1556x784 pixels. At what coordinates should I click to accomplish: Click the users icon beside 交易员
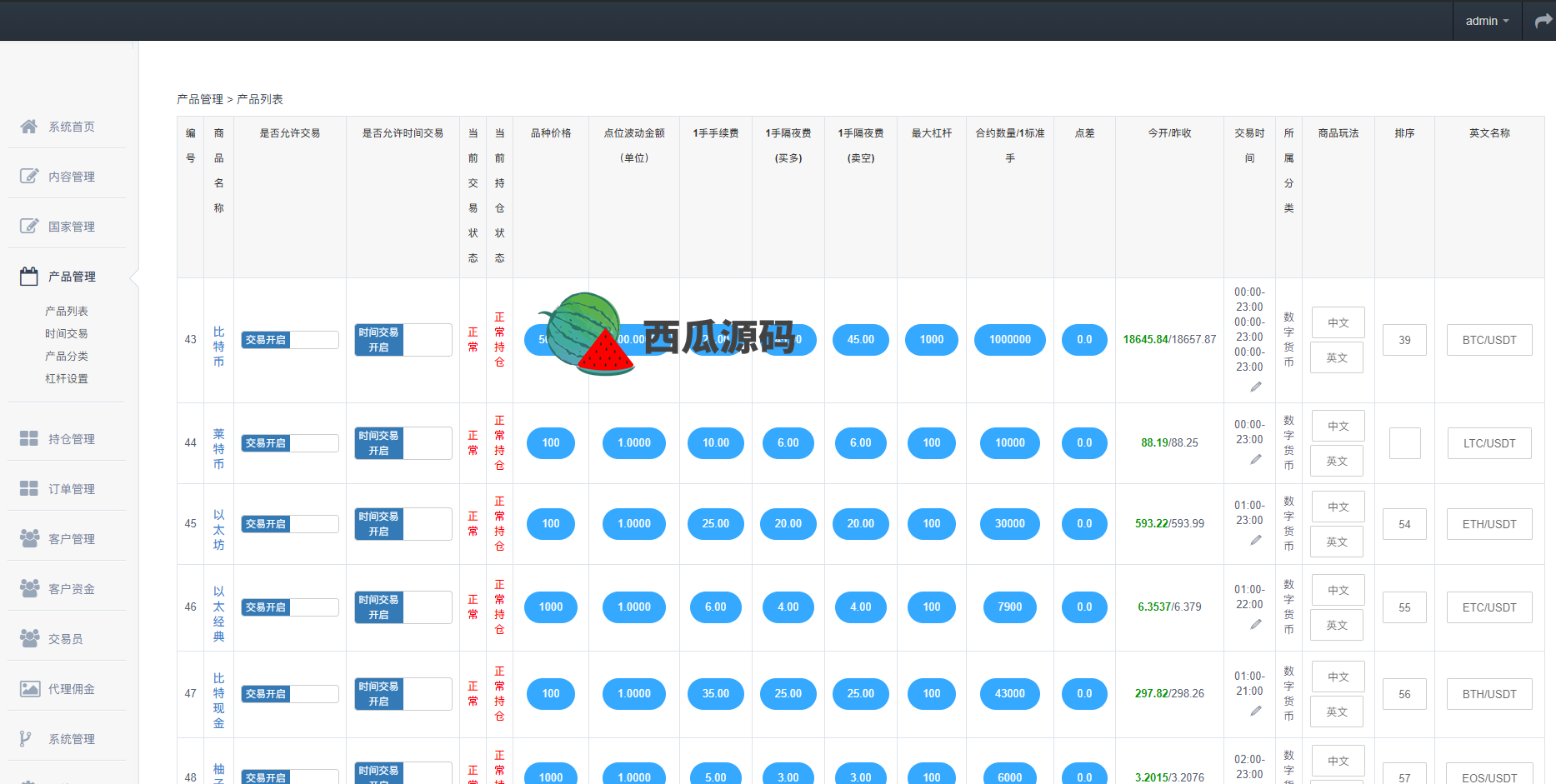click(x=29, y=638)
